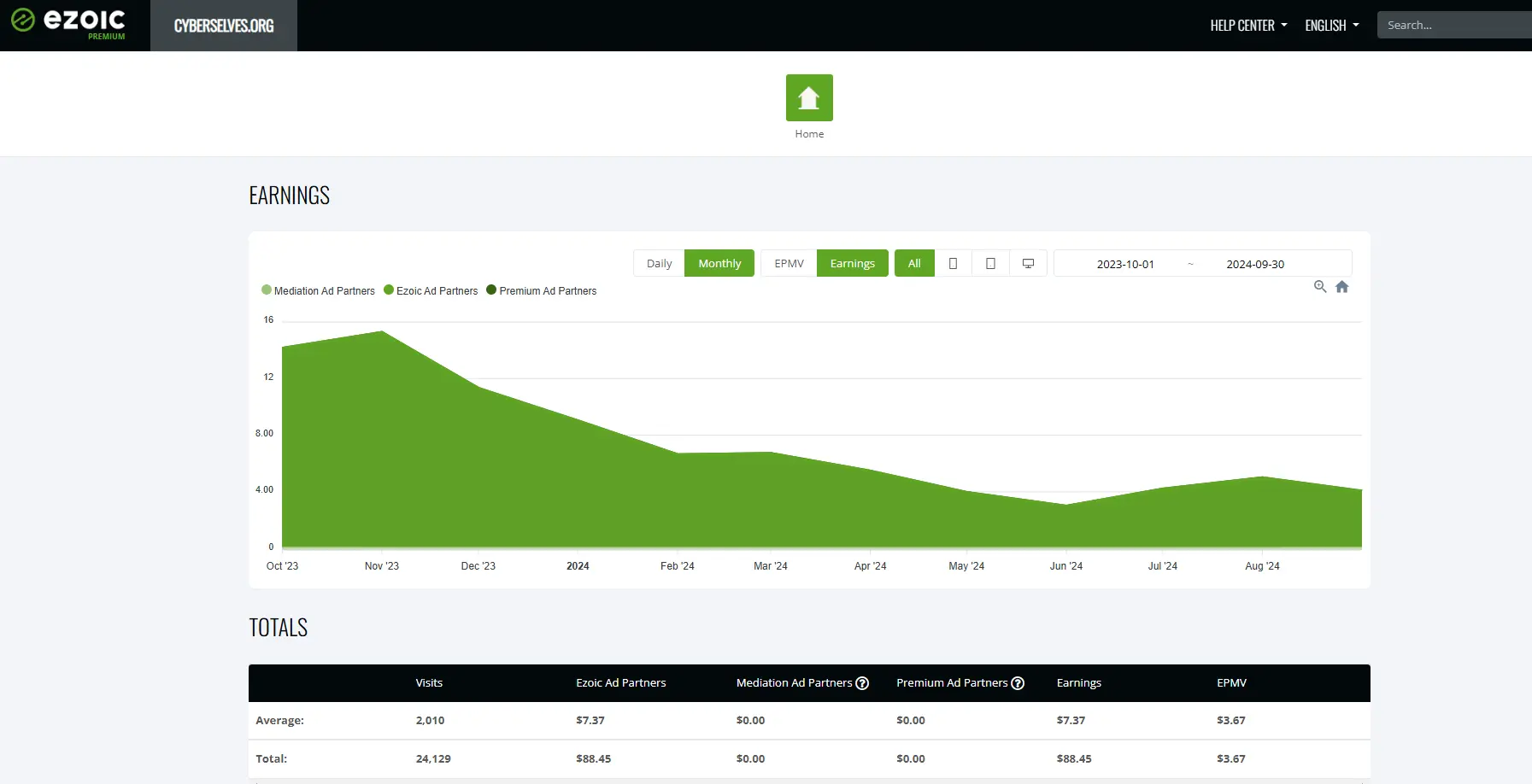Image resolution: width=1532 pixels, height=784 pixels.
Task: Filter chart by desktop monitor icon
Action: click(1028, 263)
